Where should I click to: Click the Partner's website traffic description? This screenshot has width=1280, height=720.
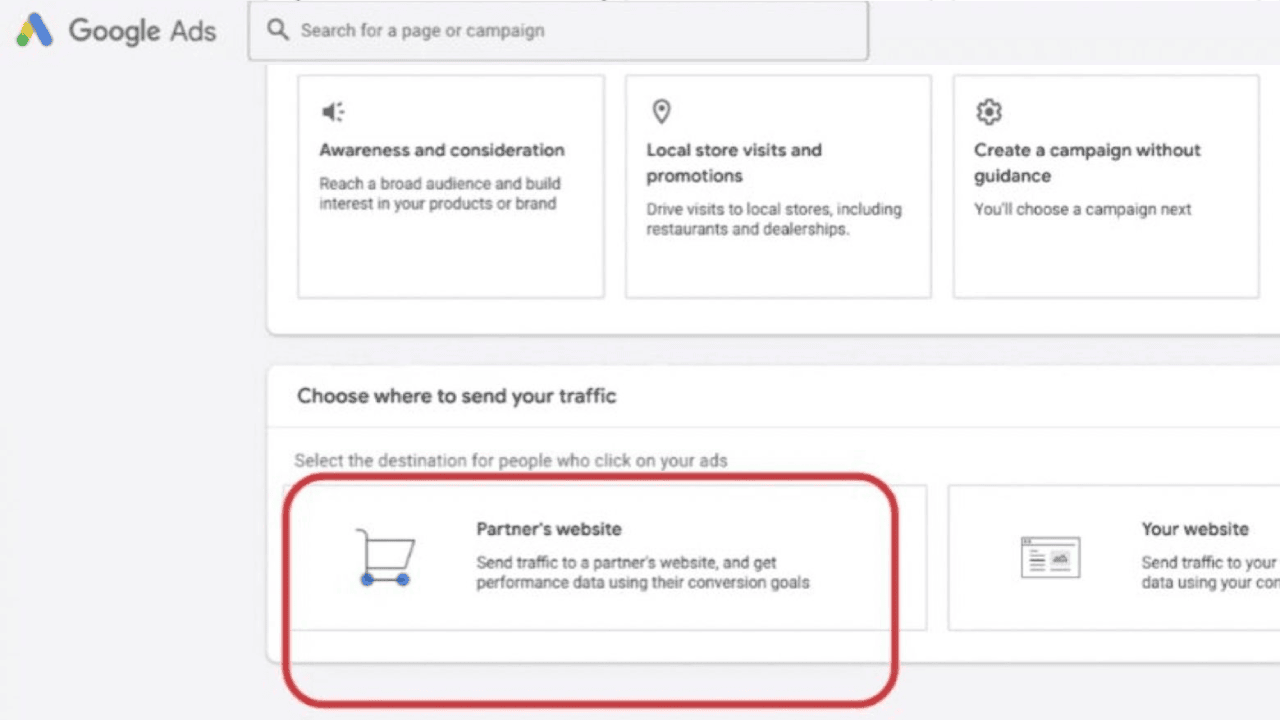click(x=642, y=572)
